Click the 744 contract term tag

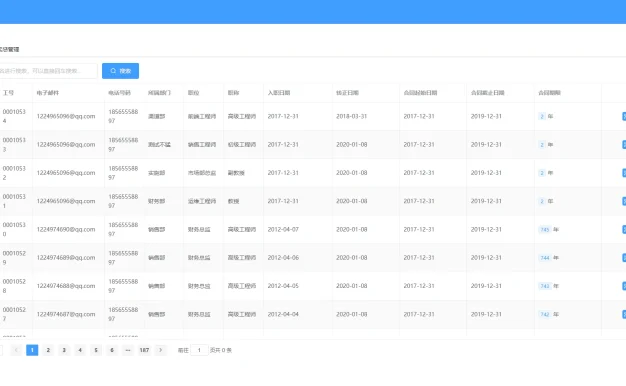(x=545, y=258)
